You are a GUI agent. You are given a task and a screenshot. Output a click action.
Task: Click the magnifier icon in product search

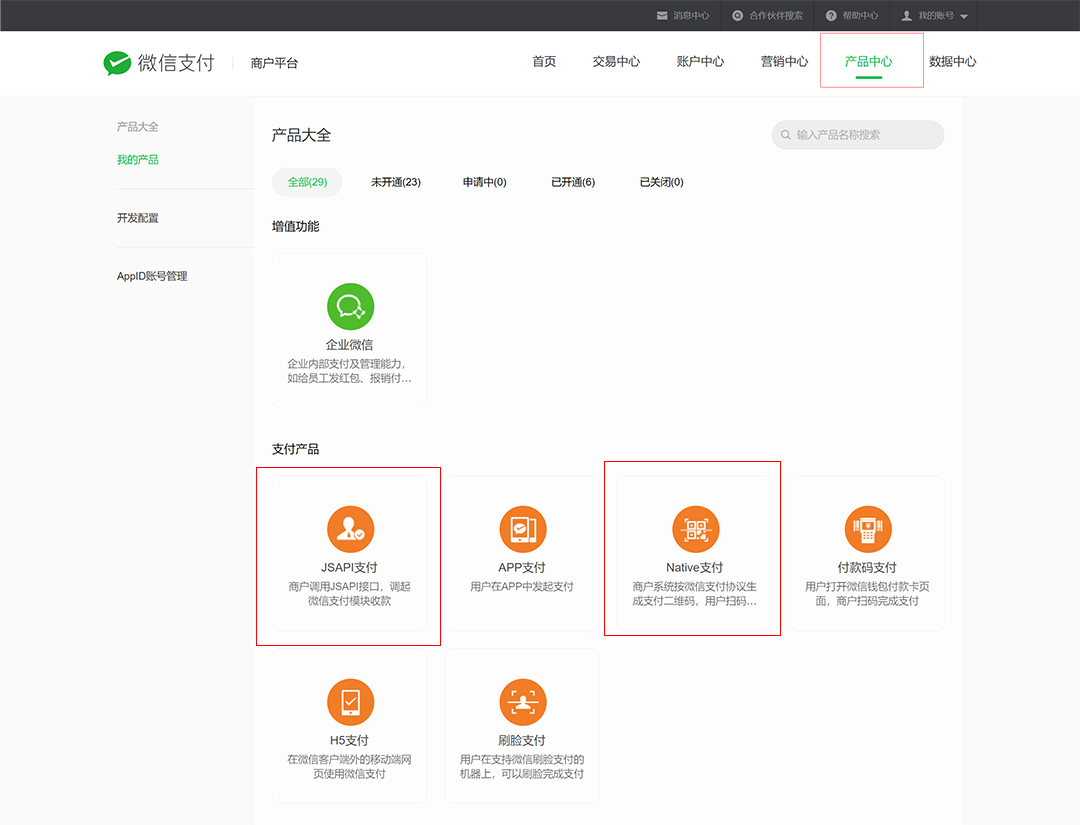[785, 135]
